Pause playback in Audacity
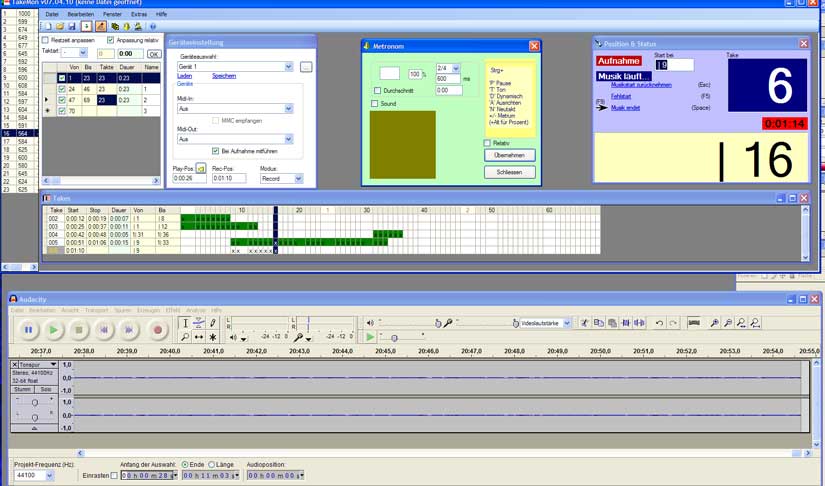825x486 pixels. click(x=28, y=330)
